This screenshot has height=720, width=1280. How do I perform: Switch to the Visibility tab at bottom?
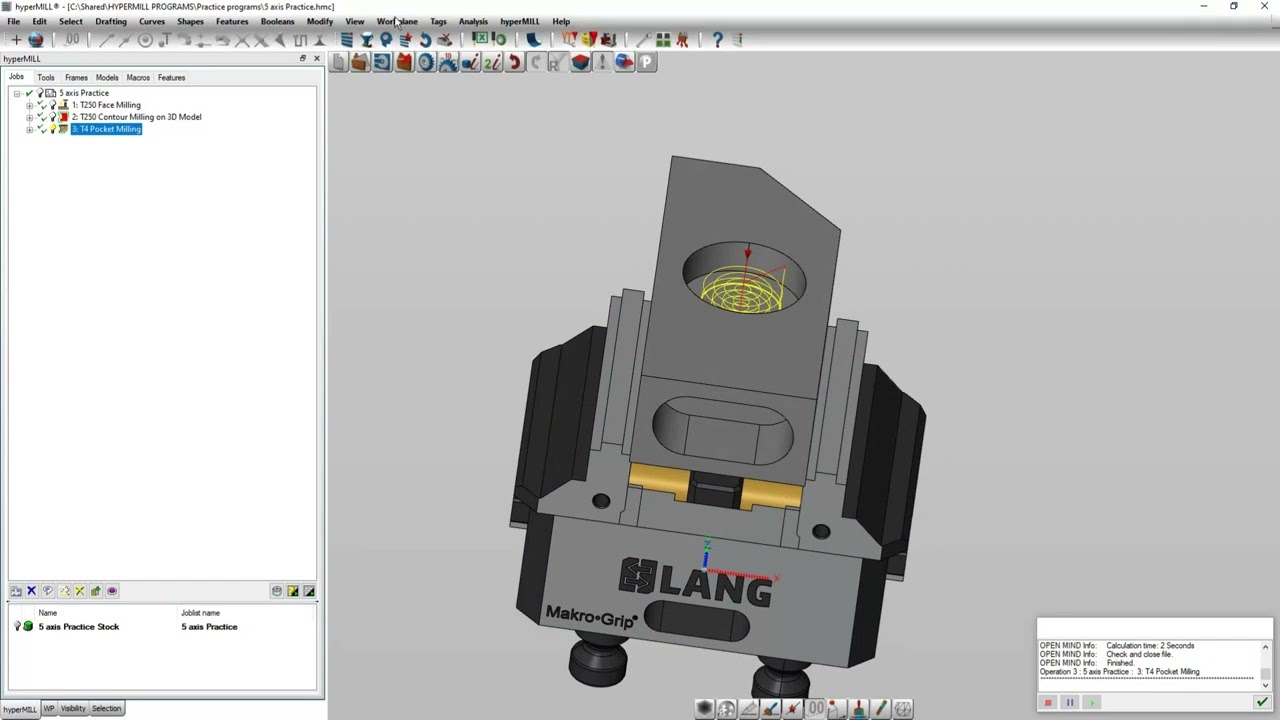[73, 709]
